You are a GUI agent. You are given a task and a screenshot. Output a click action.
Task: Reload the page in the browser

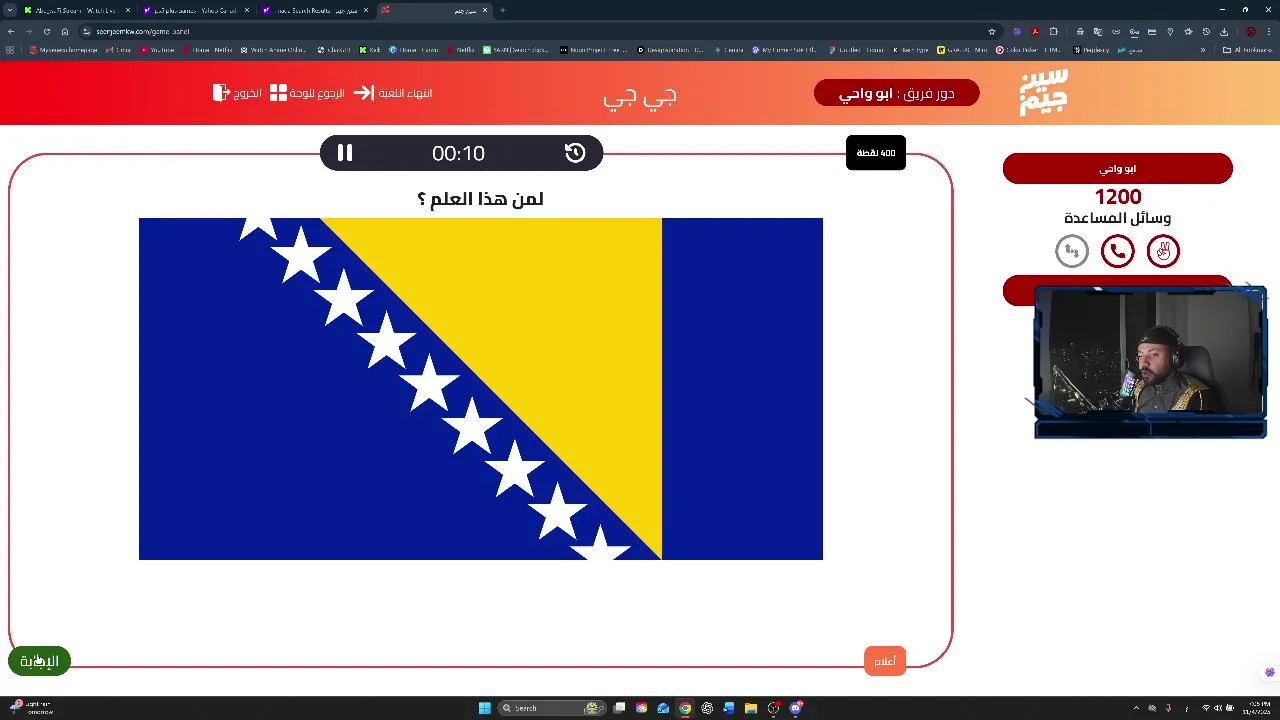[x=46, y=31]
